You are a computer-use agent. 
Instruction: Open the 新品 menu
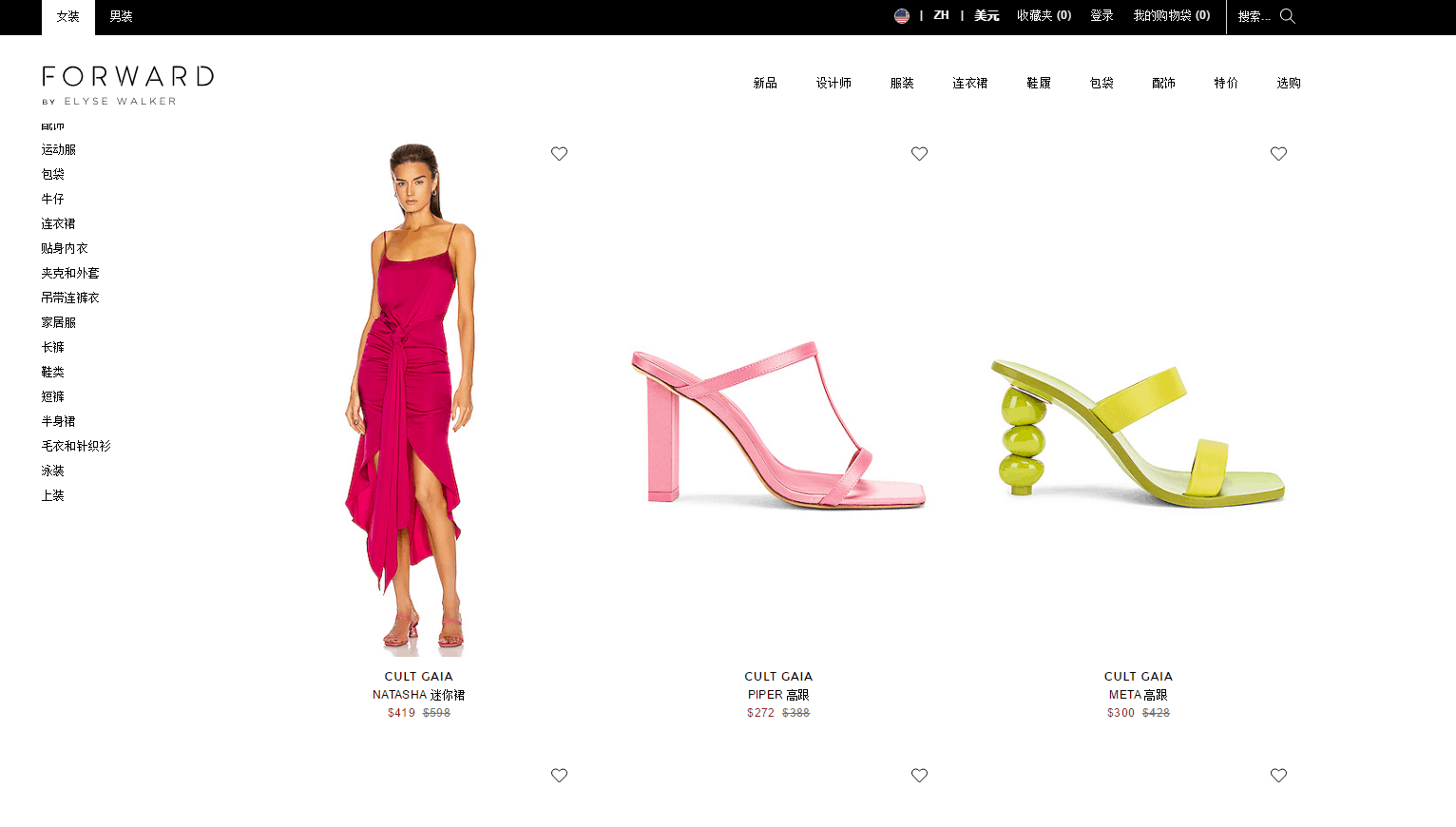click(765, 84)
